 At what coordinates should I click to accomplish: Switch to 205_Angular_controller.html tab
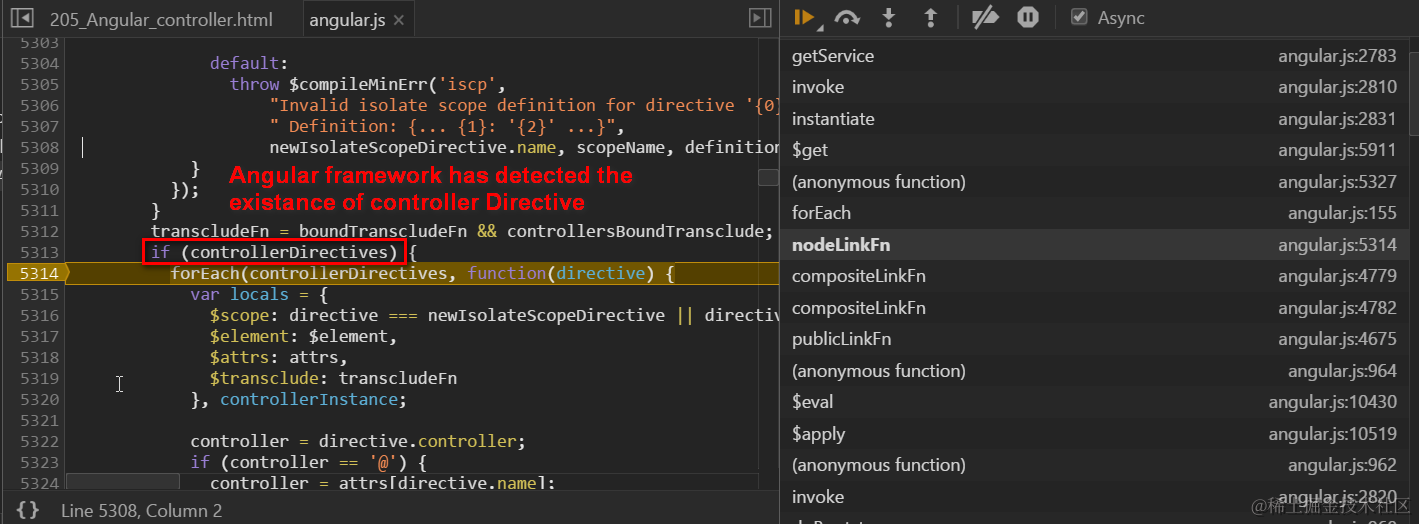click(160, 20)
